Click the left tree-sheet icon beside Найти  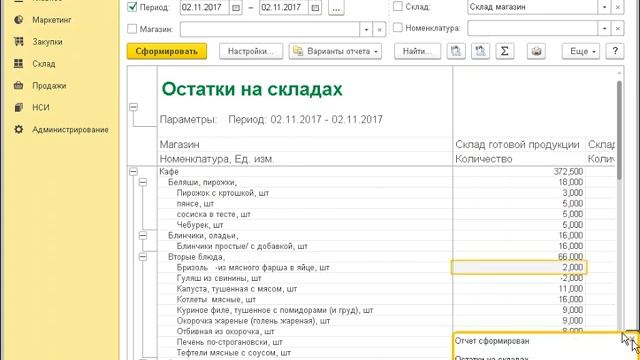456,51
